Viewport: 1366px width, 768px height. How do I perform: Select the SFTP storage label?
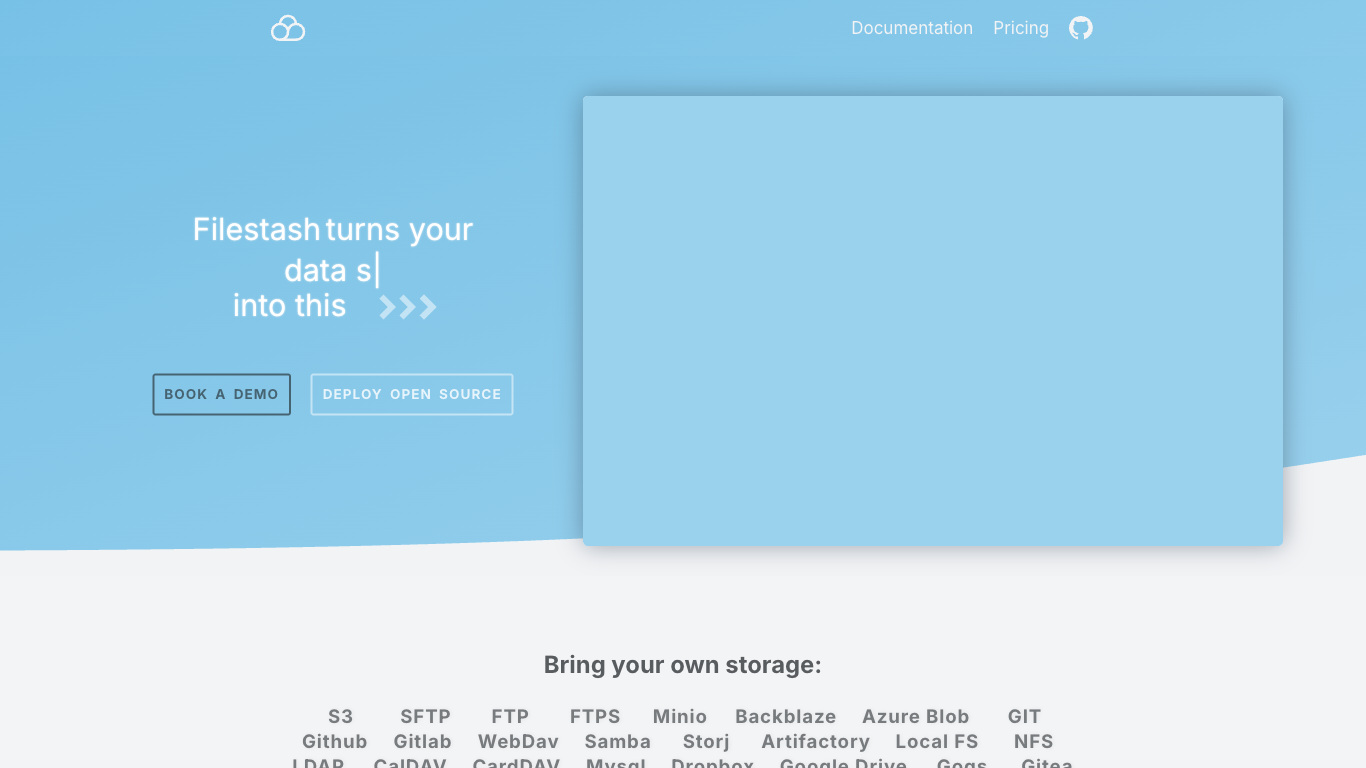pos(426,716)
